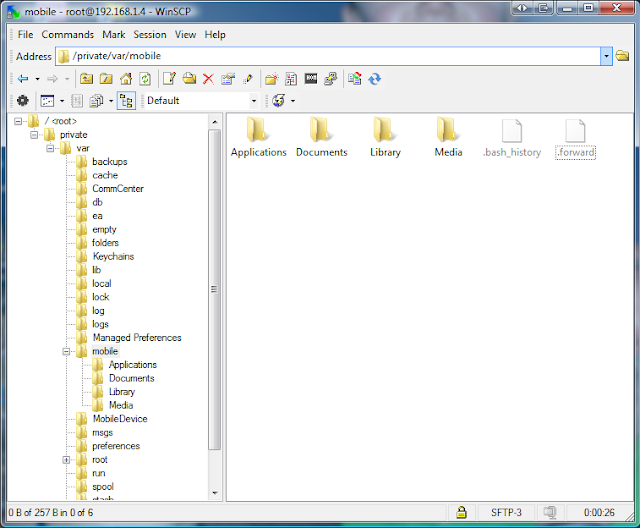Click the open directory icon beside address bar
The image size is (640, 528).
(622, 56)
